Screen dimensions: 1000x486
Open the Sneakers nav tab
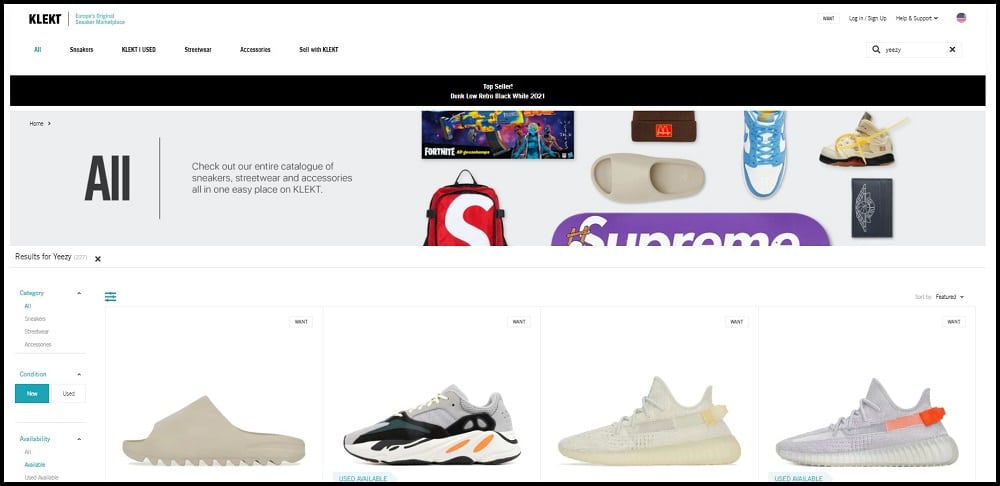coord(82,49)
